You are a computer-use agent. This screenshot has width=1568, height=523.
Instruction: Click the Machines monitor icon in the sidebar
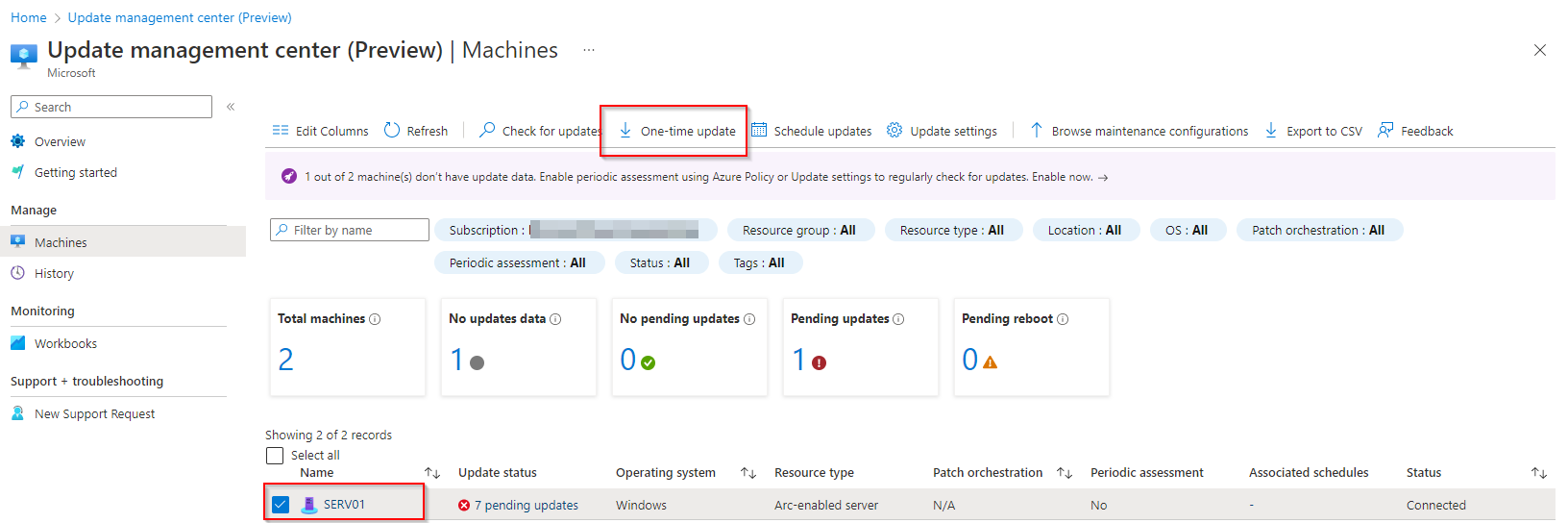(x=18, y=241)
